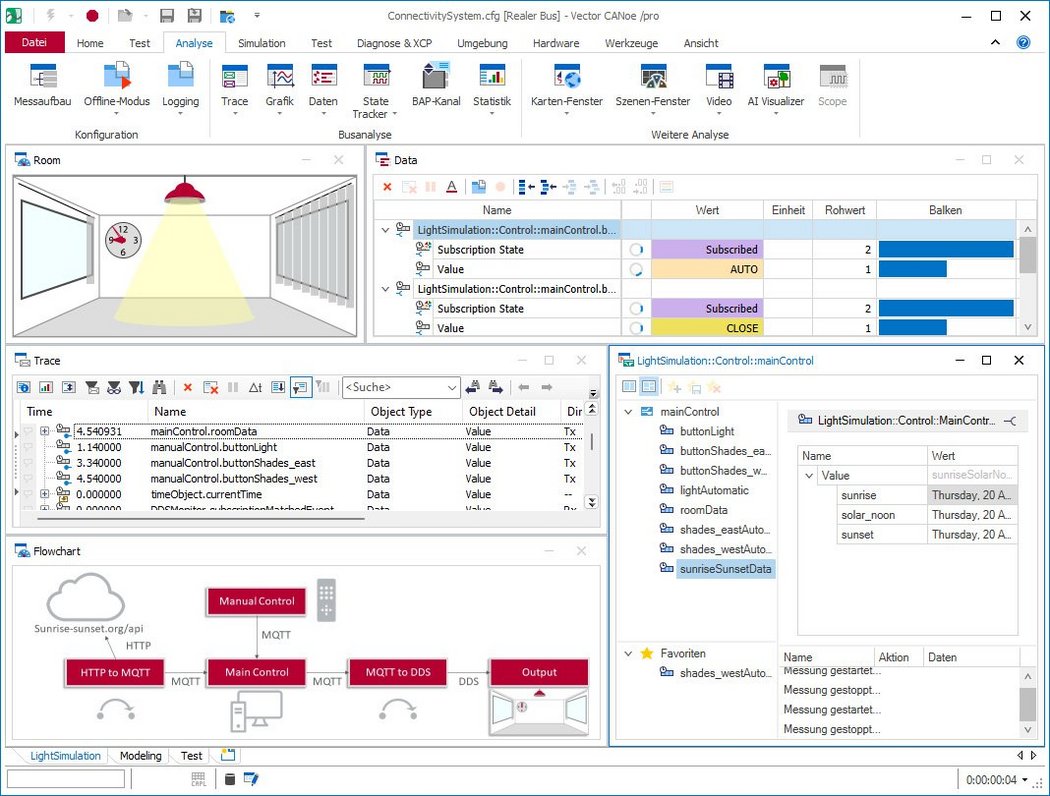Click the Manual Control block in Flowchart
The height and width of the screenshot is (796, 1050).
(x=256, y=601)
